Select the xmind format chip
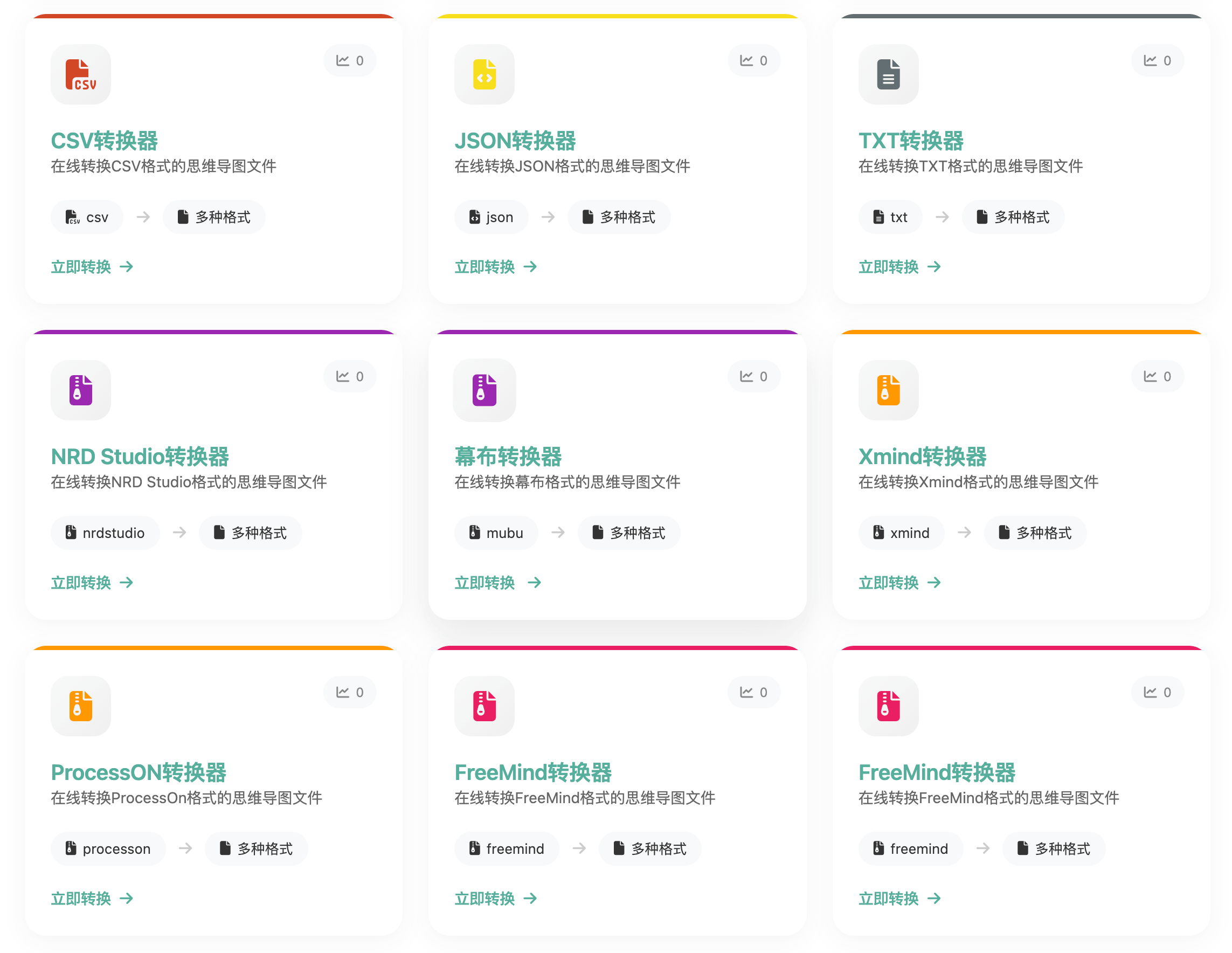The width and height of the screenshot is (1232, 953). click(x=901, y=533)
